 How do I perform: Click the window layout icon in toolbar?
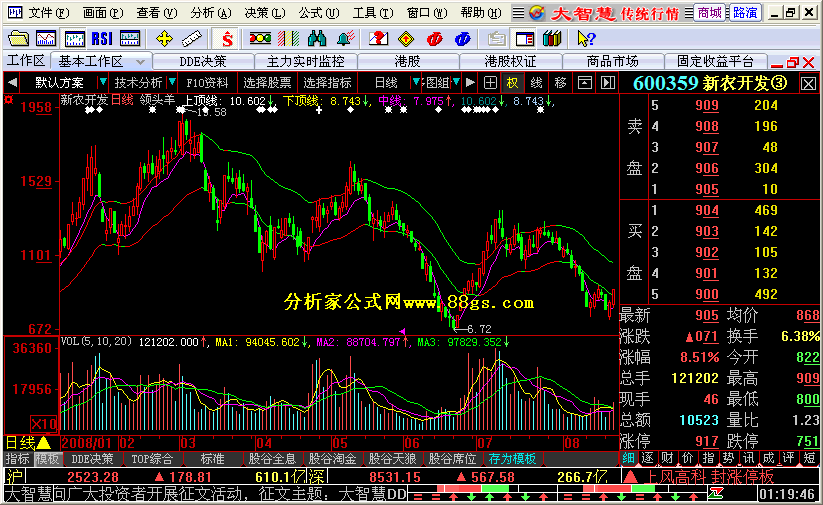[525, 38]
